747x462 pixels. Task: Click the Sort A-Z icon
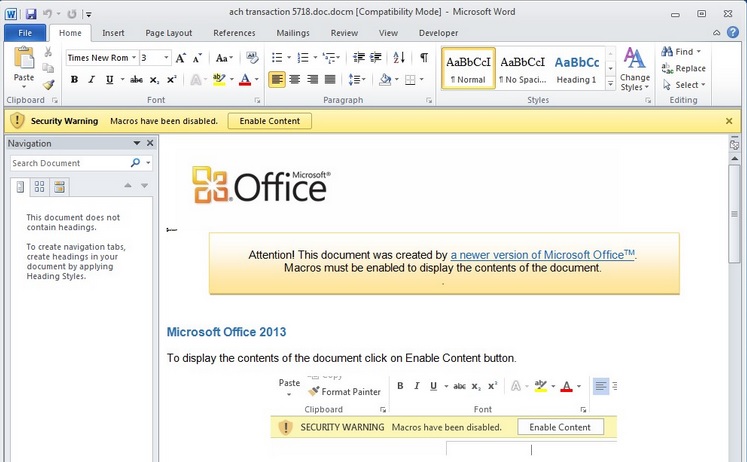[x=399, y=58]
